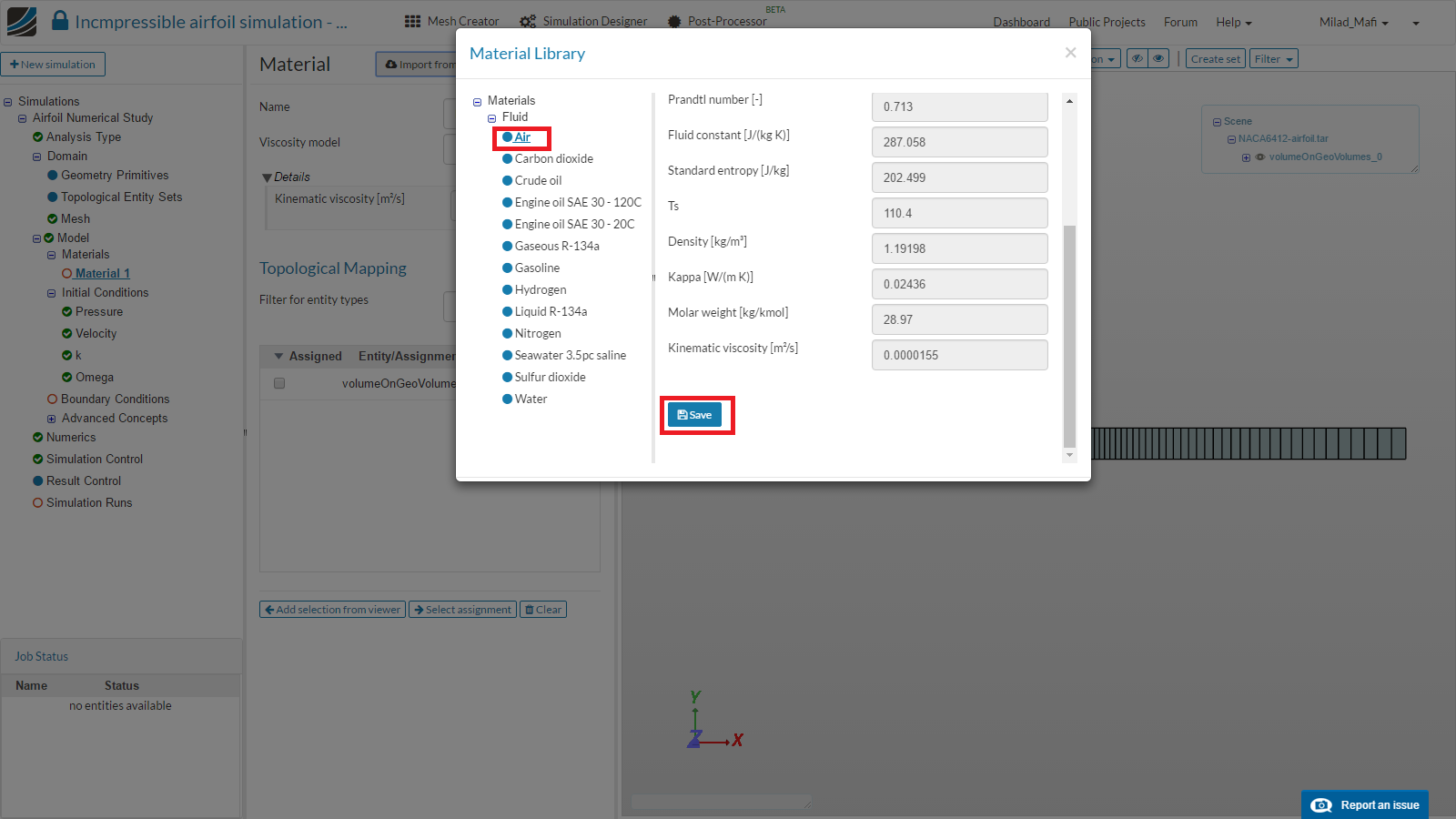The height and width of the screenshot is (819, 1456).
Task: Open the Forum link
Action: point(1180,22)
